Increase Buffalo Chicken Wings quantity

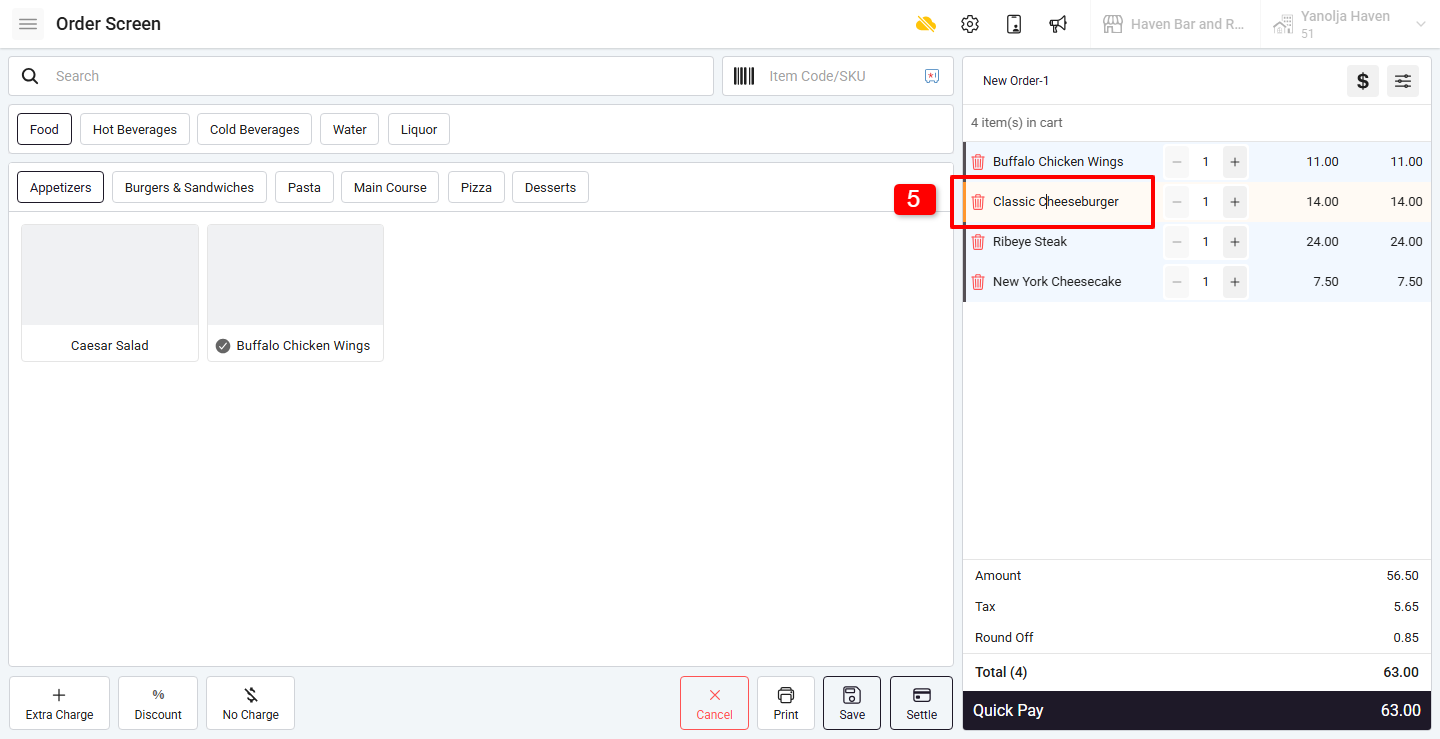pyautogui.click(x=1235, y=162)
